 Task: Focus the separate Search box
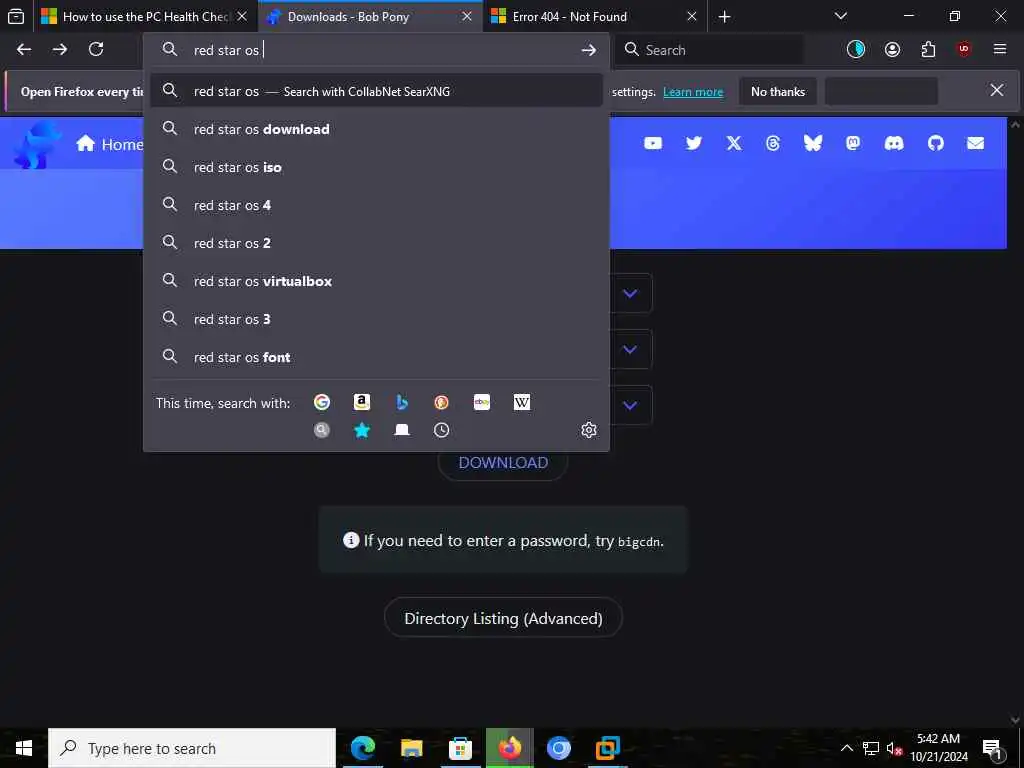(709, 50)
